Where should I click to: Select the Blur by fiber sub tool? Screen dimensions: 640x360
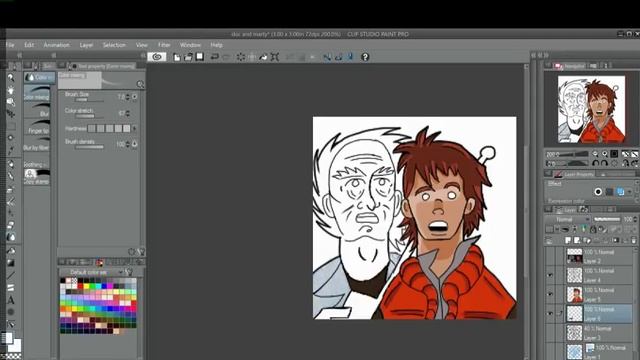pos(37,144)
